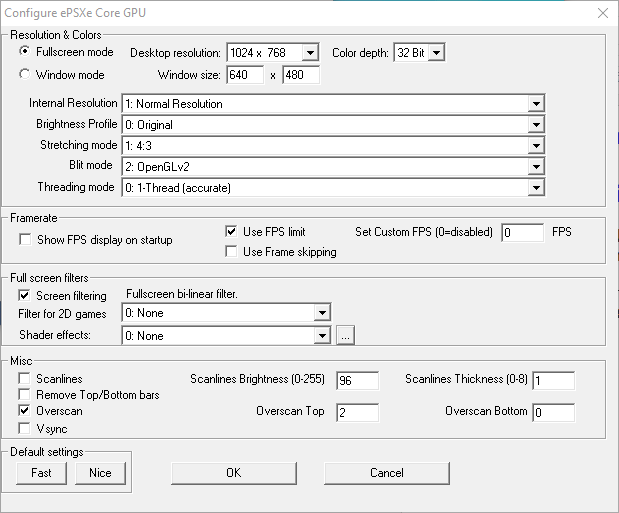The height and width of the screenshot is (513, 619).
Task: Select the Window mode radio button
Action: [24, 74]
